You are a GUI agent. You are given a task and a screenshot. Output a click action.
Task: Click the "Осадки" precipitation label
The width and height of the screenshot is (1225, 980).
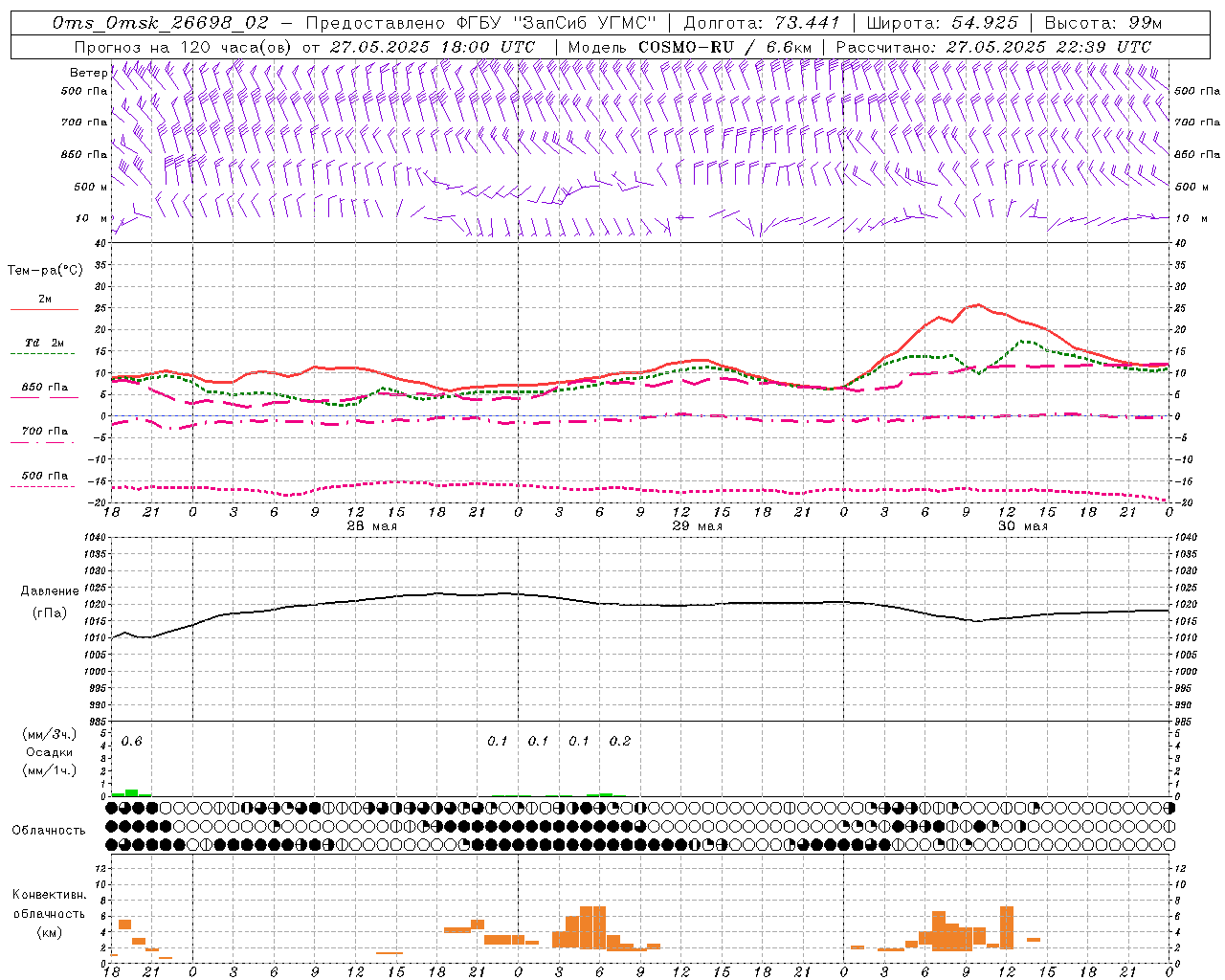click(49, 752)
